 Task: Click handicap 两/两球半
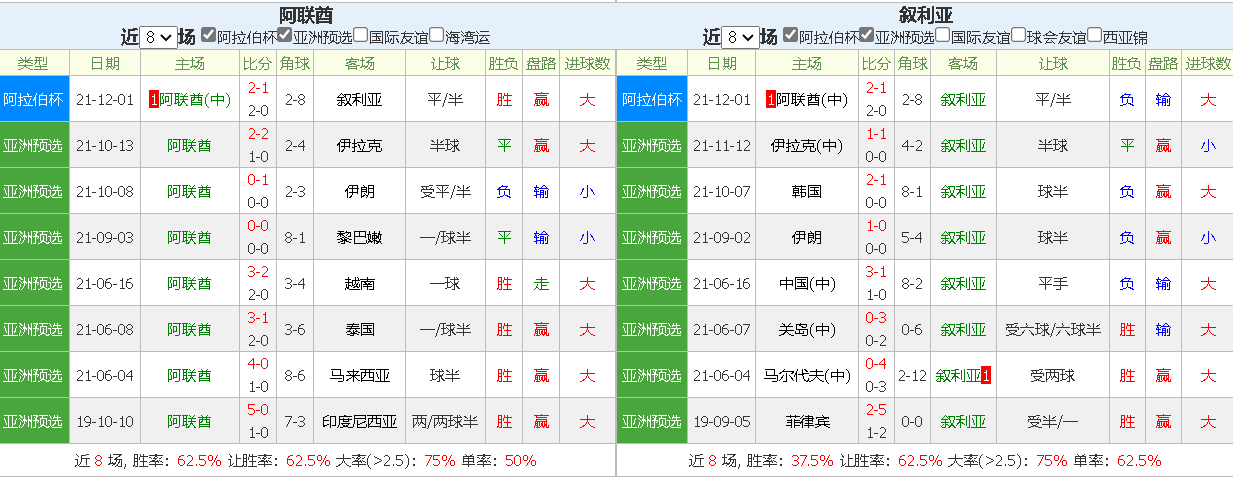coord(444,422)
